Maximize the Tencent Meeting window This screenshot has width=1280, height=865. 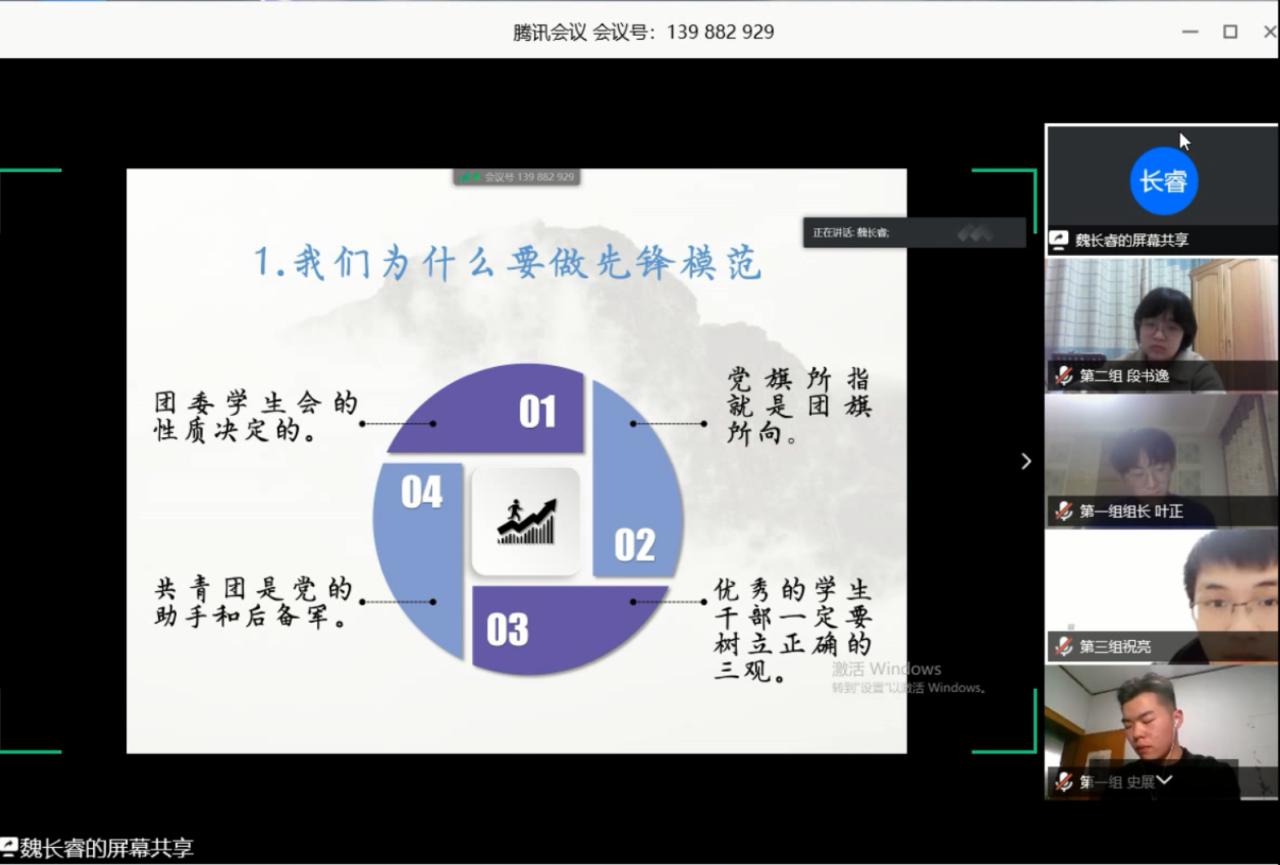1230,32
